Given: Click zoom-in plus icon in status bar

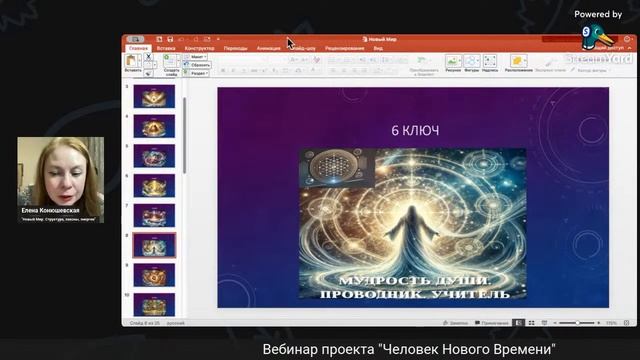Looking at the screenshot, I should point(598,323).
